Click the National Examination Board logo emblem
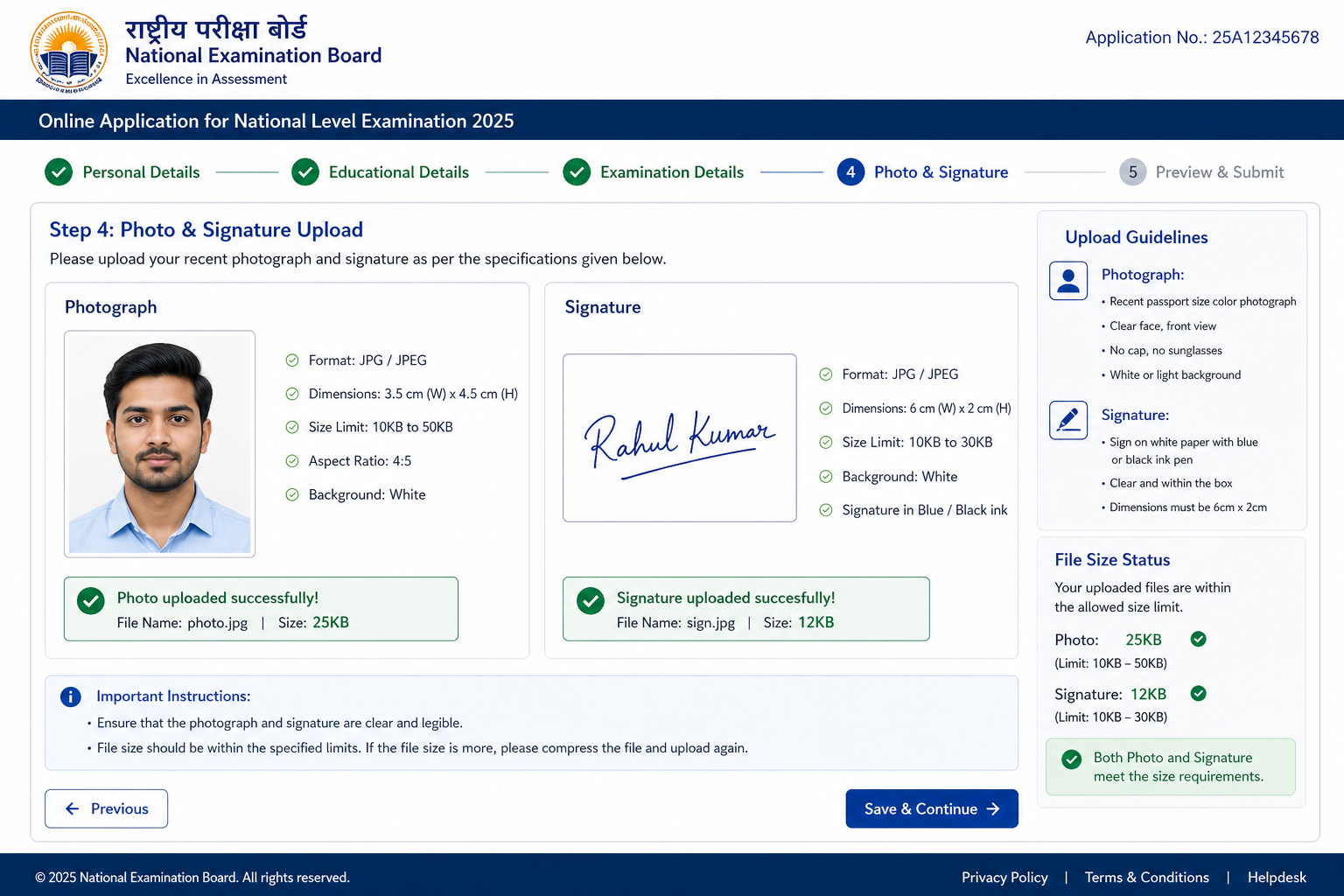 (69, 52)
